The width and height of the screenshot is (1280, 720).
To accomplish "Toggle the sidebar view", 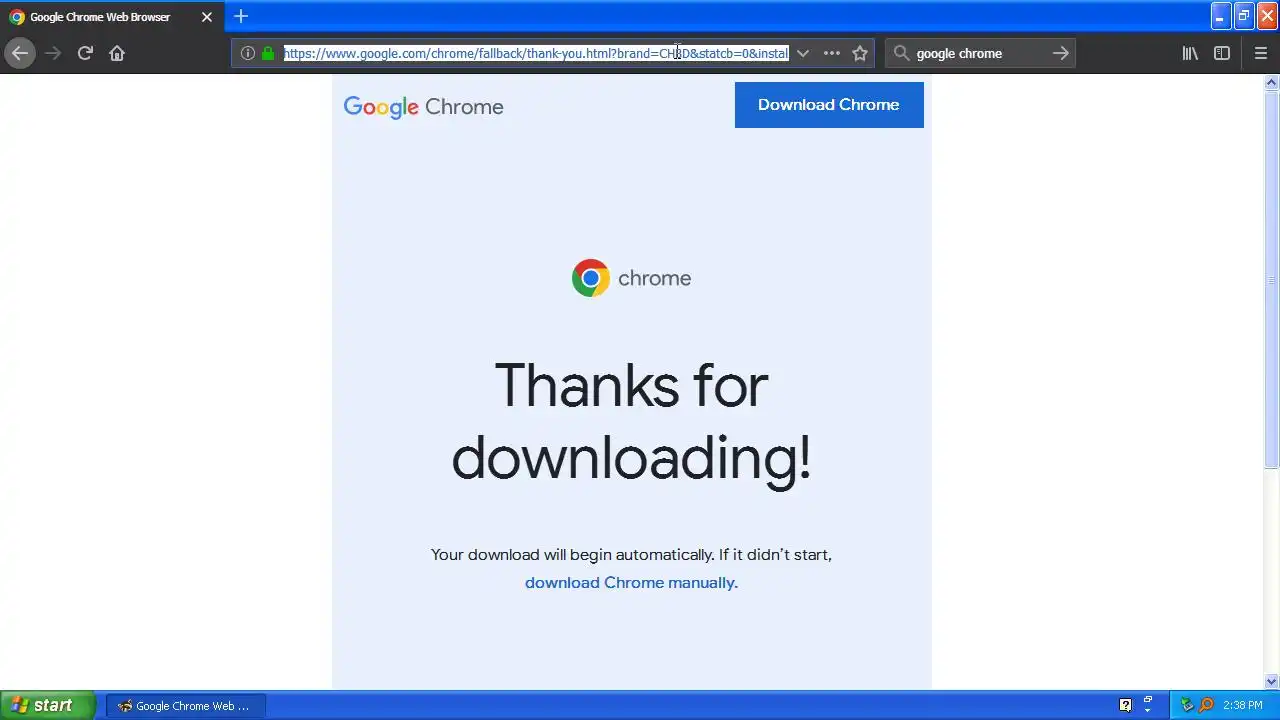I will click(x=1222, y=53).
